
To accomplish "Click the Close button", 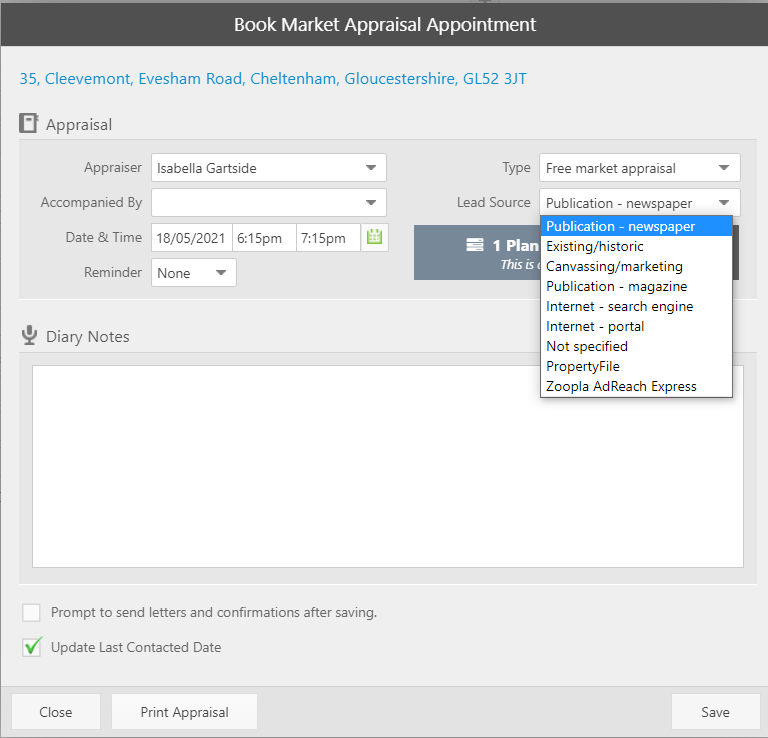I will [x=56, y=712].
